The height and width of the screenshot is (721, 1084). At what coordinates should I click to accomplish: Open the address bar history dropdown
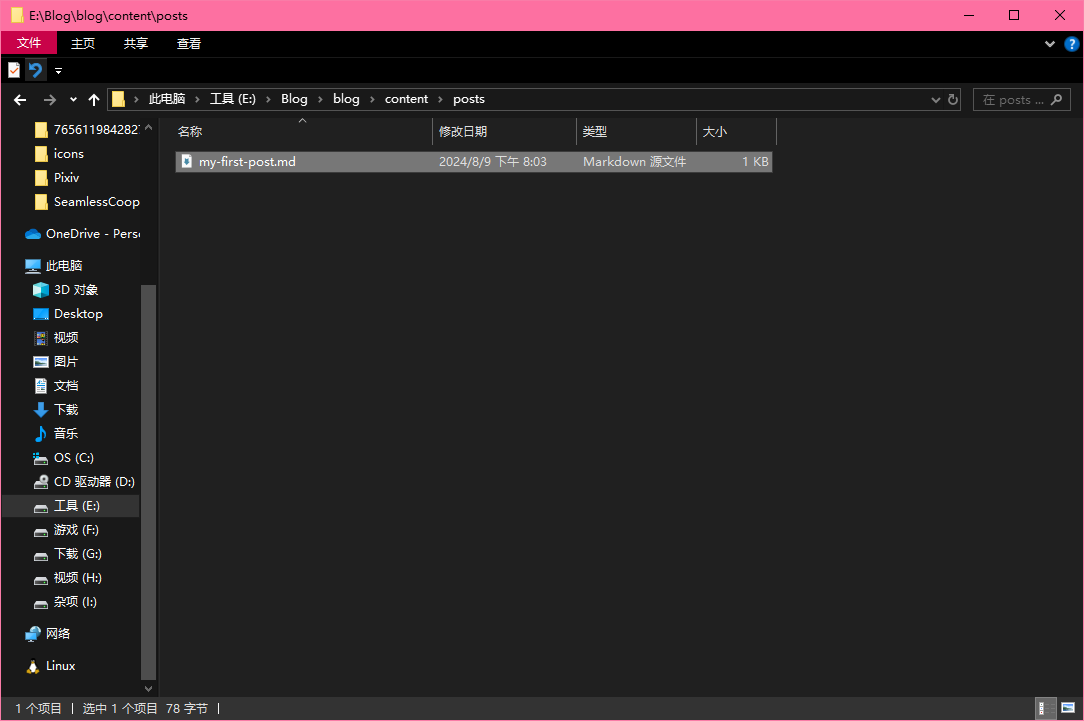[x=936, y=100]
